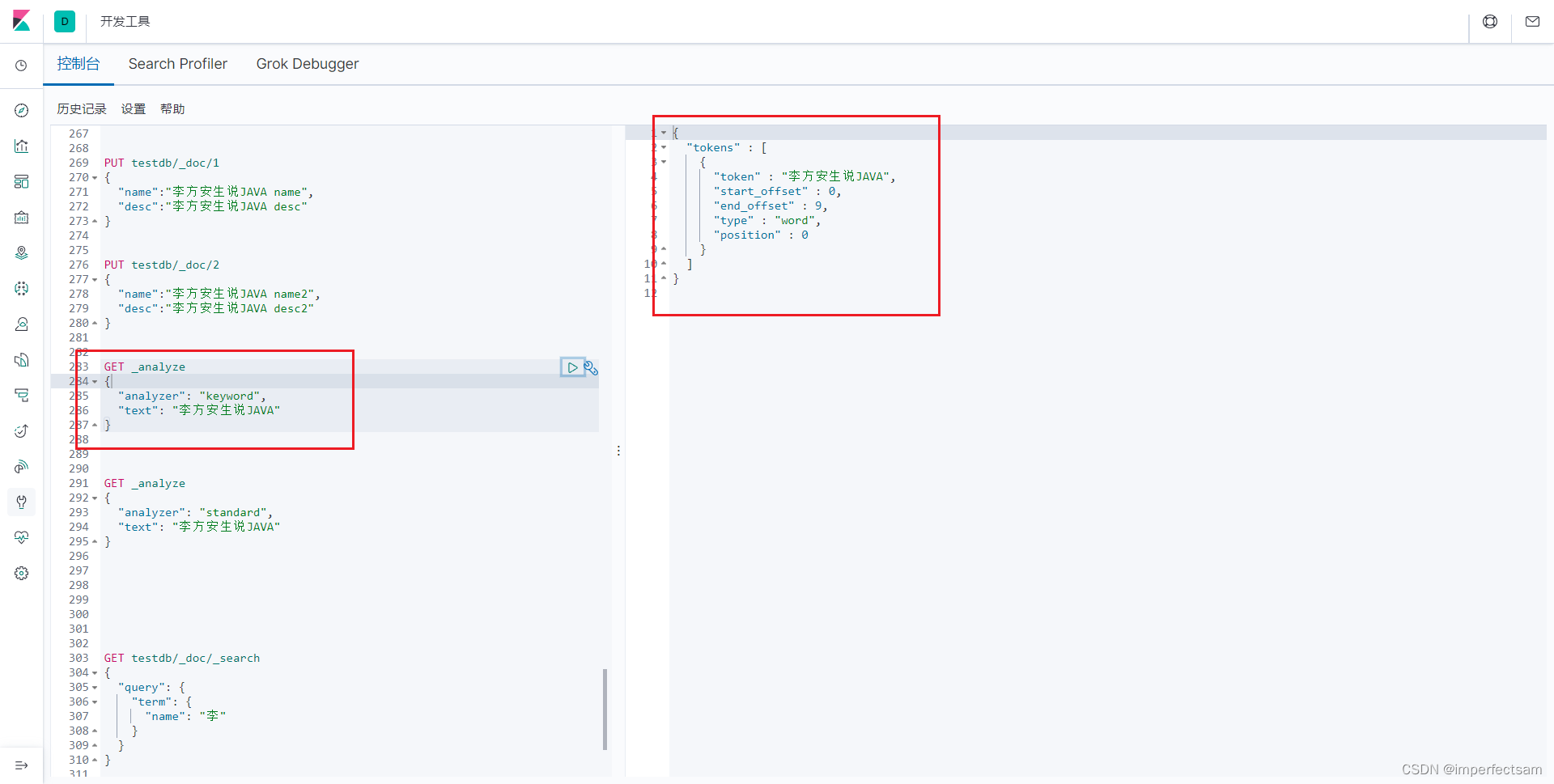This screenshot has height=784, width=1554.
Task: Fold the standard analyzer body line 292
Action: click(95, 498)
